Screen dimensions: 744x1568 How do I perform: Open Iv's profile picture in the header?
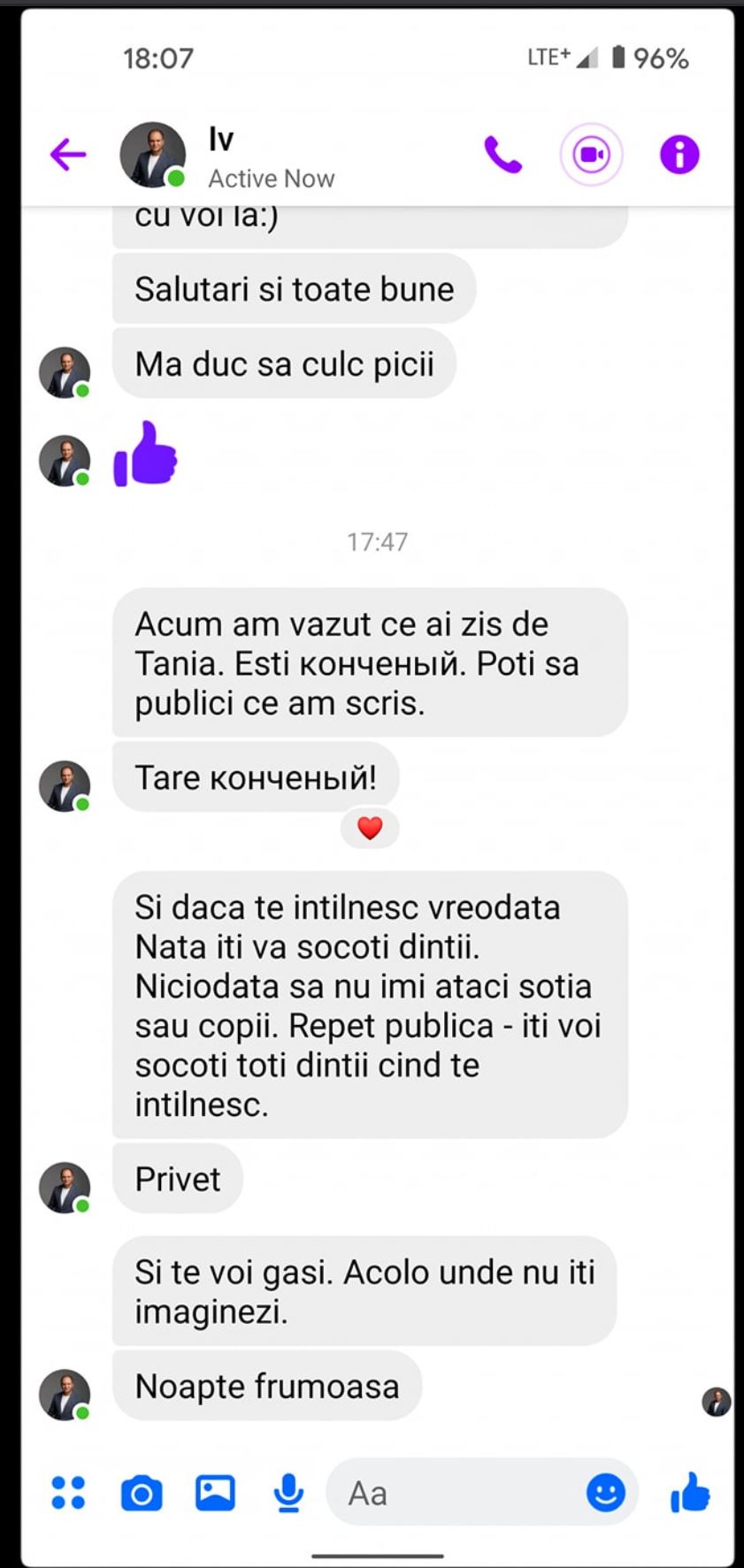(153, 155)
